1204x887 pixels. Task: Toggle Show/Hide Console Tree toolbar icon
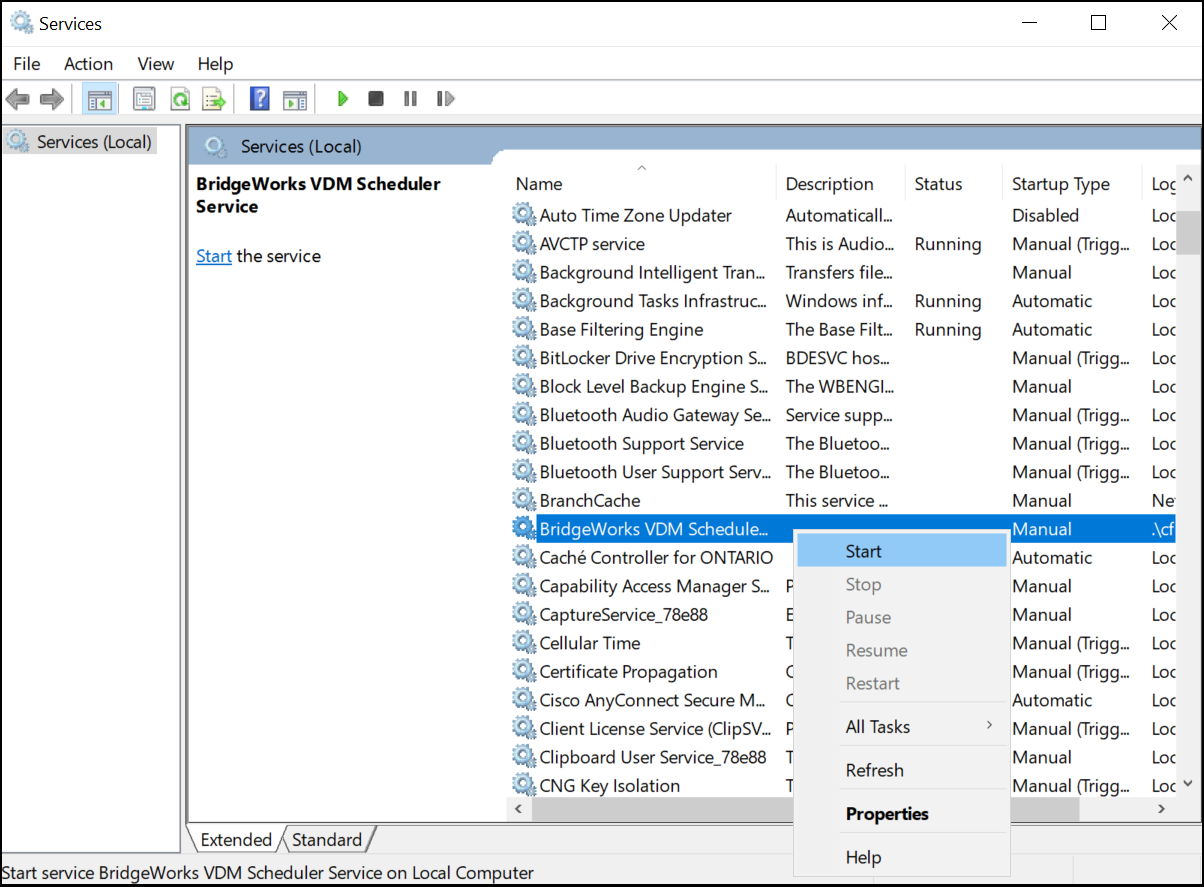tap(99, 99)
